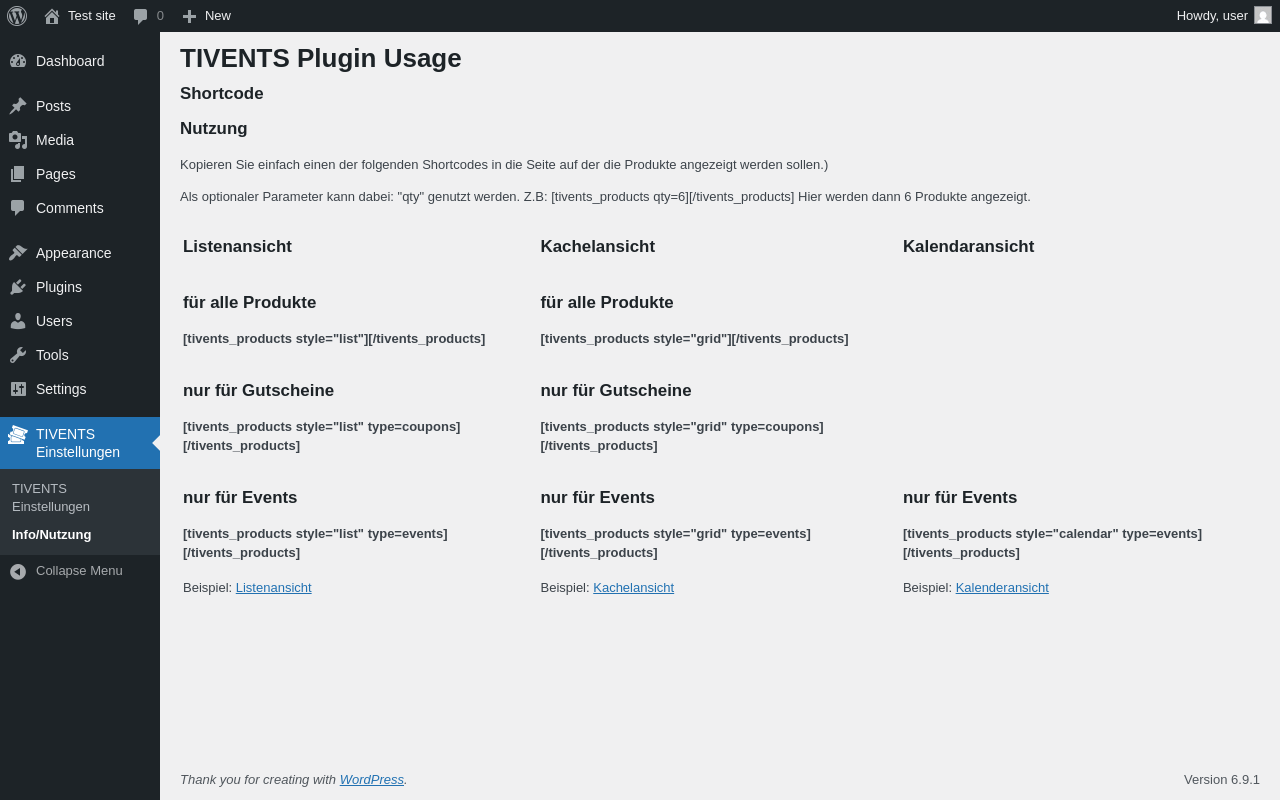This screenshot has width=1280, height=800.
Task: Click the calendar events shortcode text
Action: tap(1052, 543)
